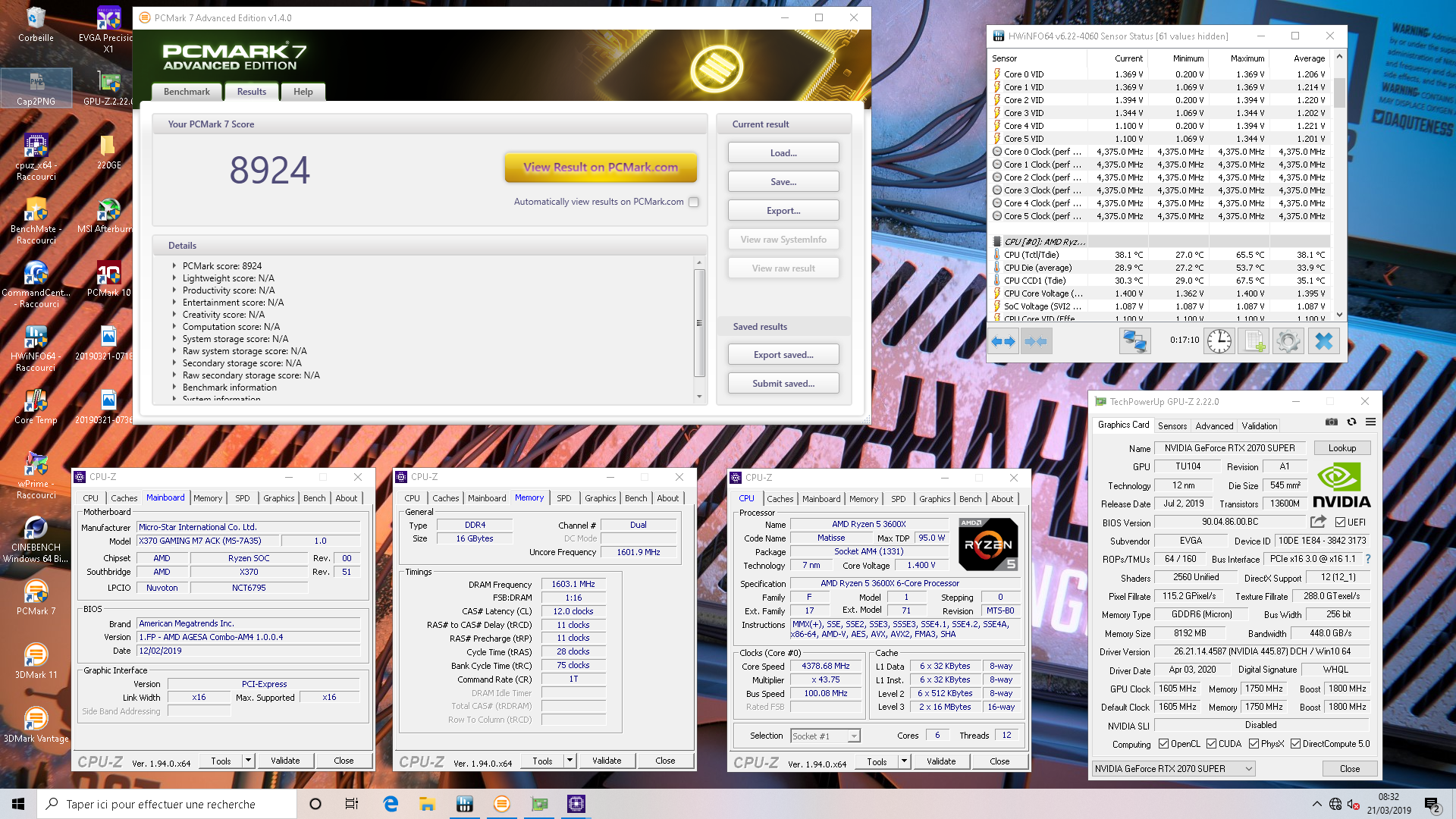Click the Load... button in PCMark 7

click(783, 152)
